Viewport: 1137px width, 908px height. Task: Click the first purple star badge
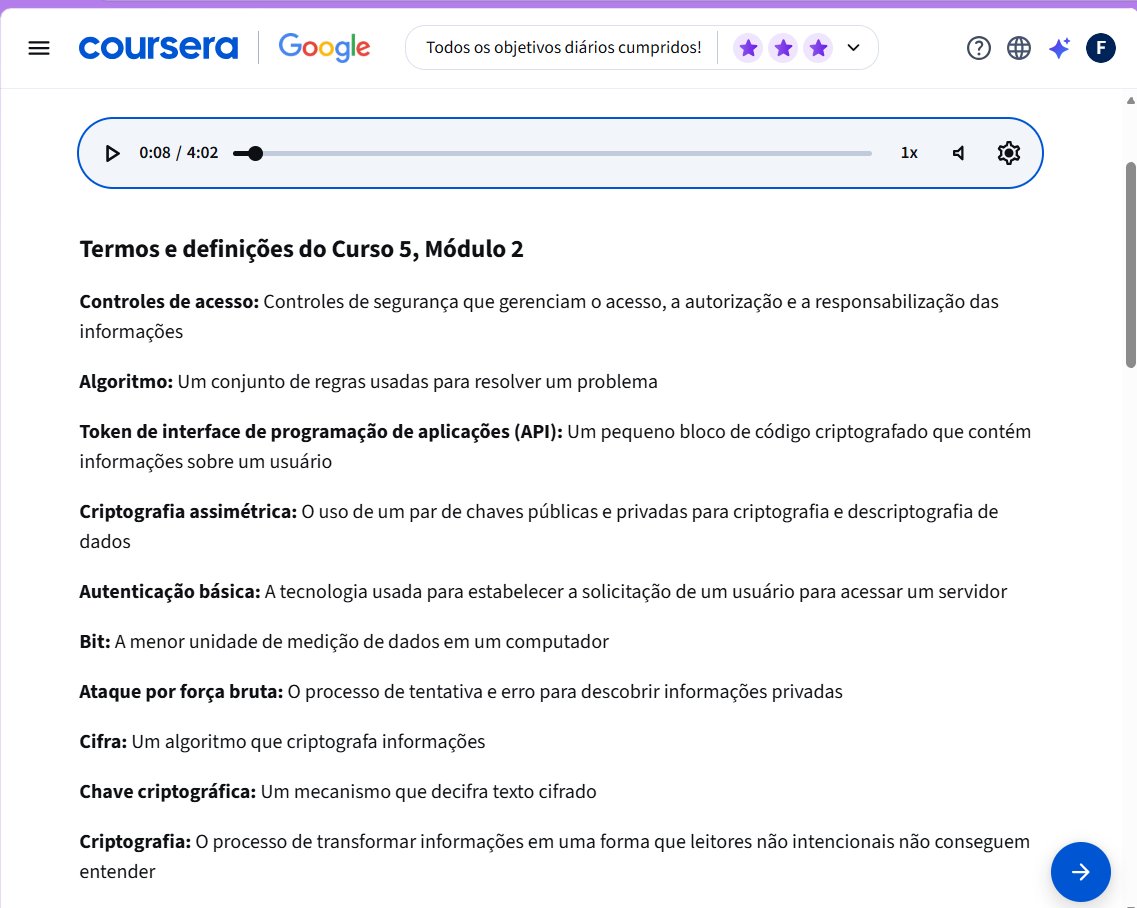coord(748,48)
